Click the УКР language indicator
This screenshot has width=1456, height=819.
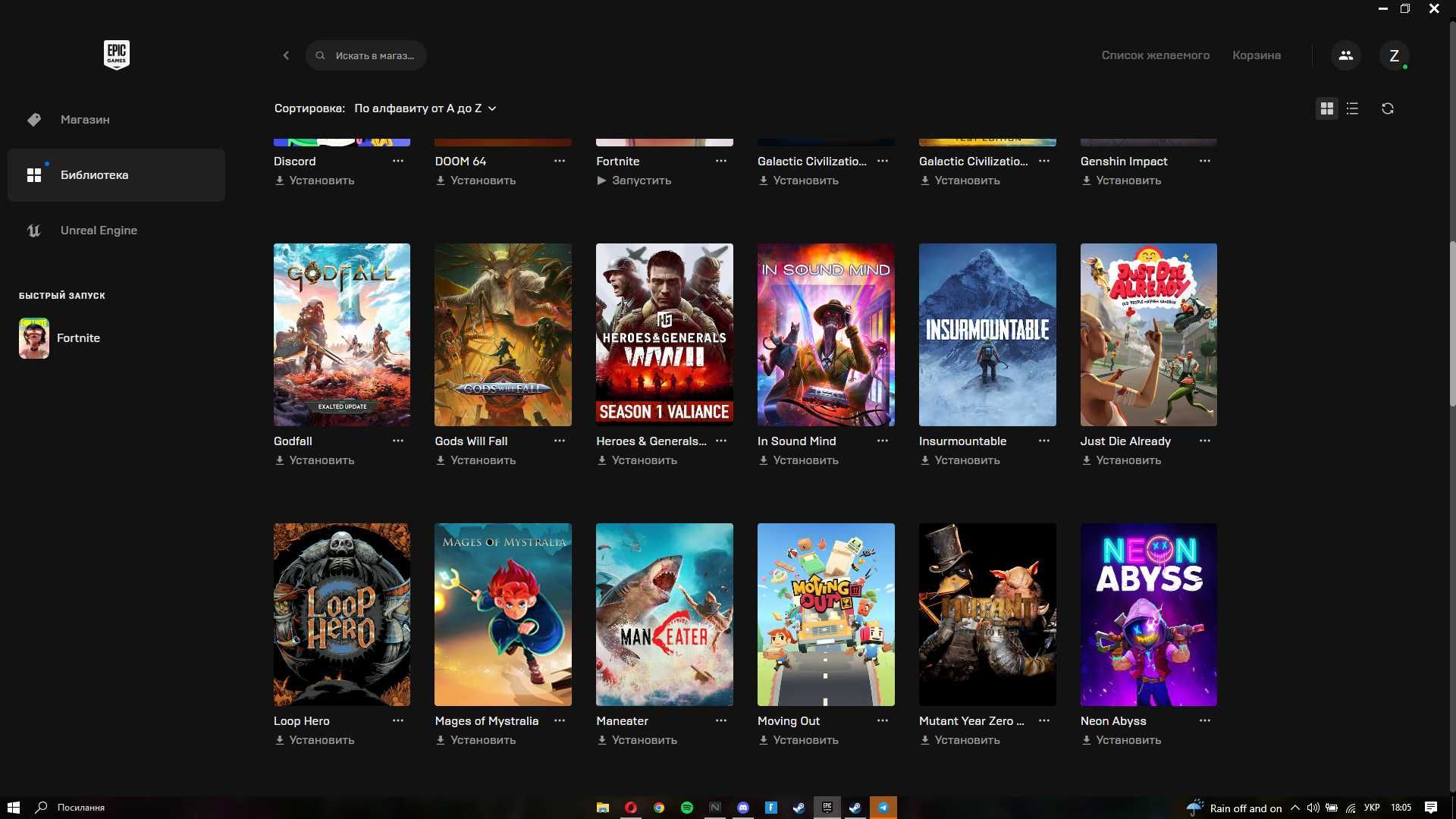pos(1372,808)
